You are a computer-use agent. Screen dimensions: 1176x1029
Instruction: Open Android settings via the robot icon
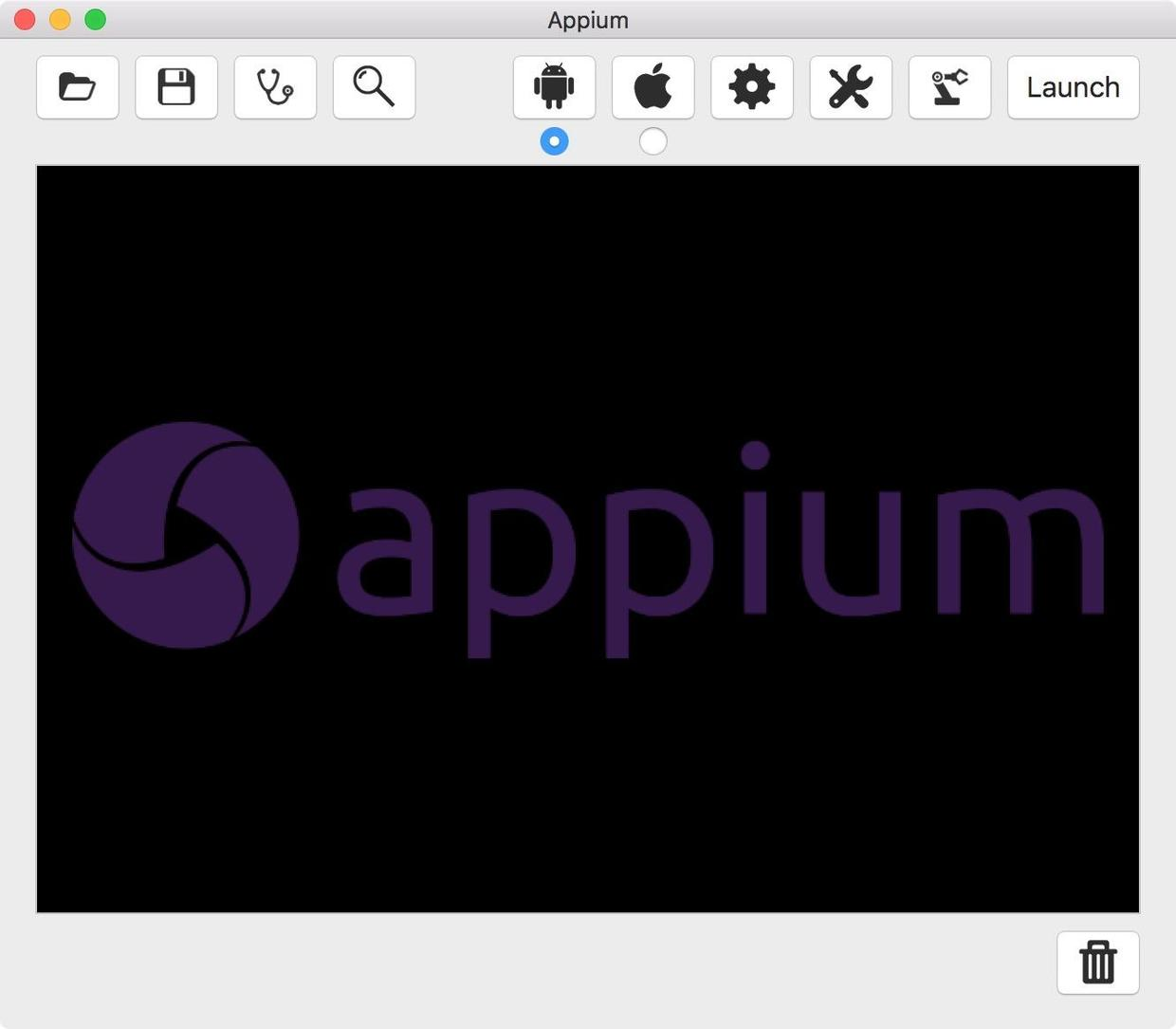tap(554, 86)
